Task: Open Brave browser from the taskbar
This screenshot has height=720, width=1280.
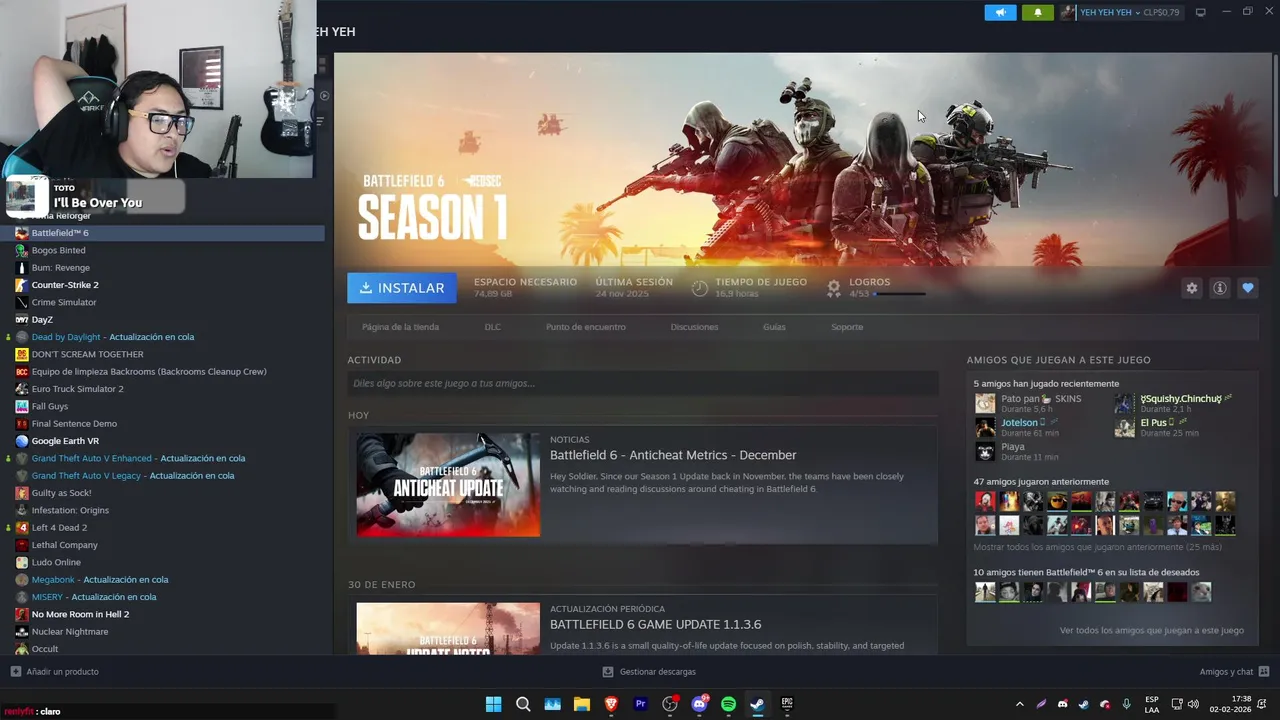Action: [x=611, y=704]
